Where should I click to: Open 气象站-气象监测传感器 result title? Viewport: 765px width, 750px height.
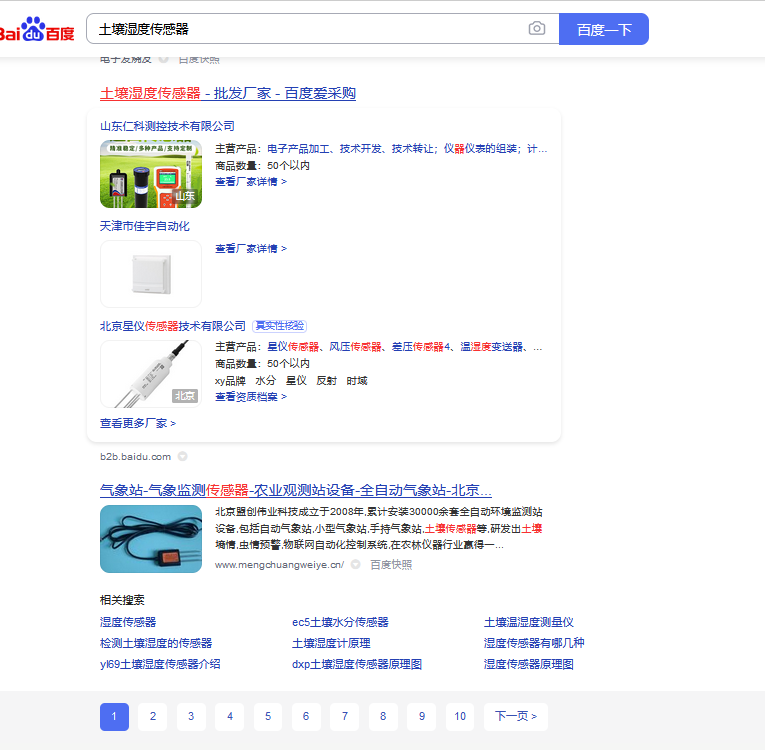click(x=296, y=490)
